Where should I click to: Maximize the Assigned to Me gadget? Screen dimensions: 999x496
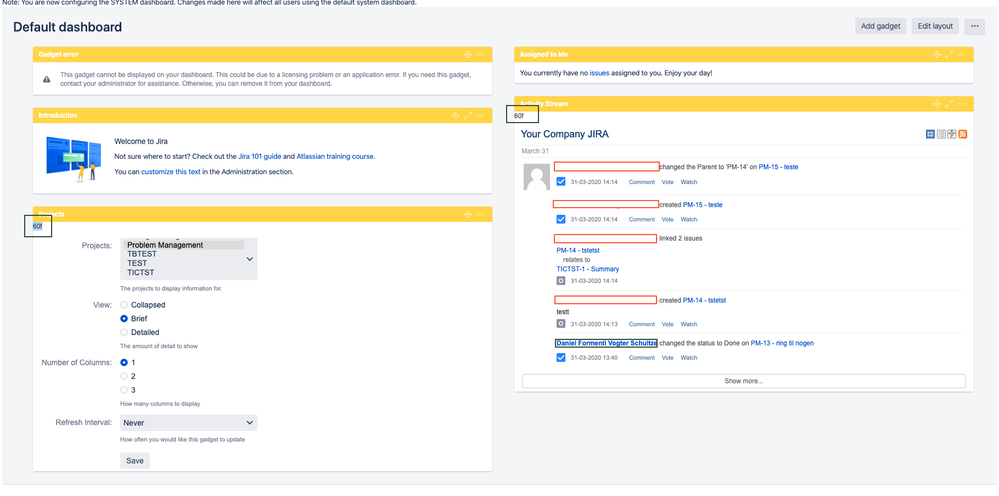click(949, 55)
